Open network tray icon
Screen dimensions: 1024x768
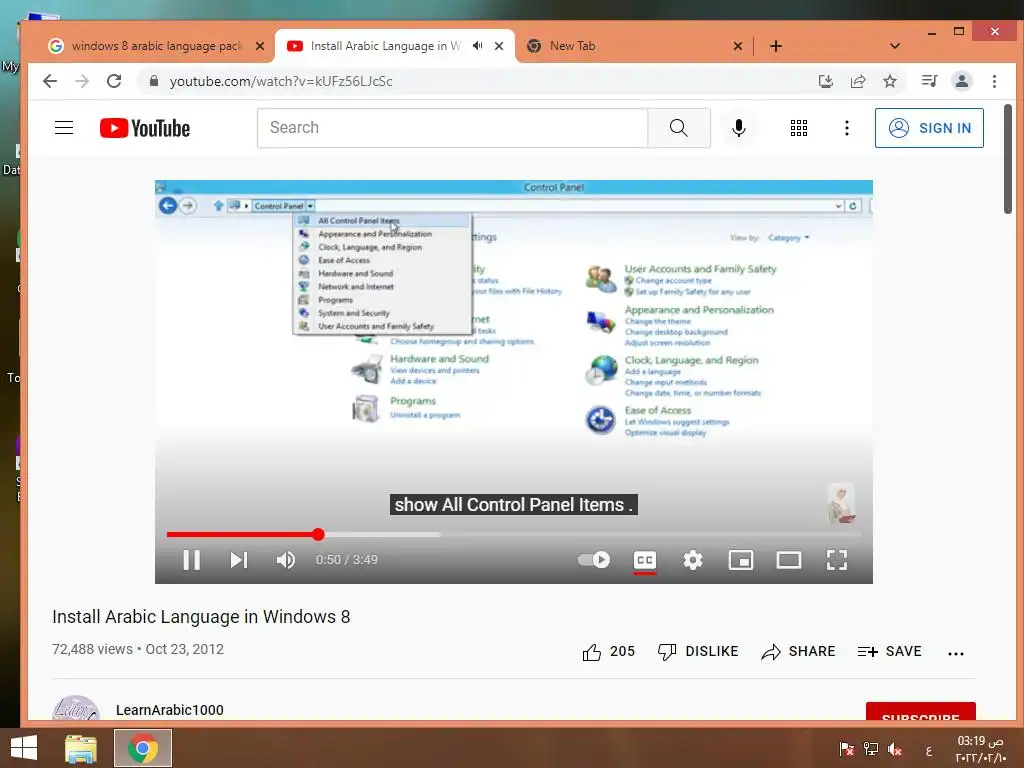tap(871, 749)
